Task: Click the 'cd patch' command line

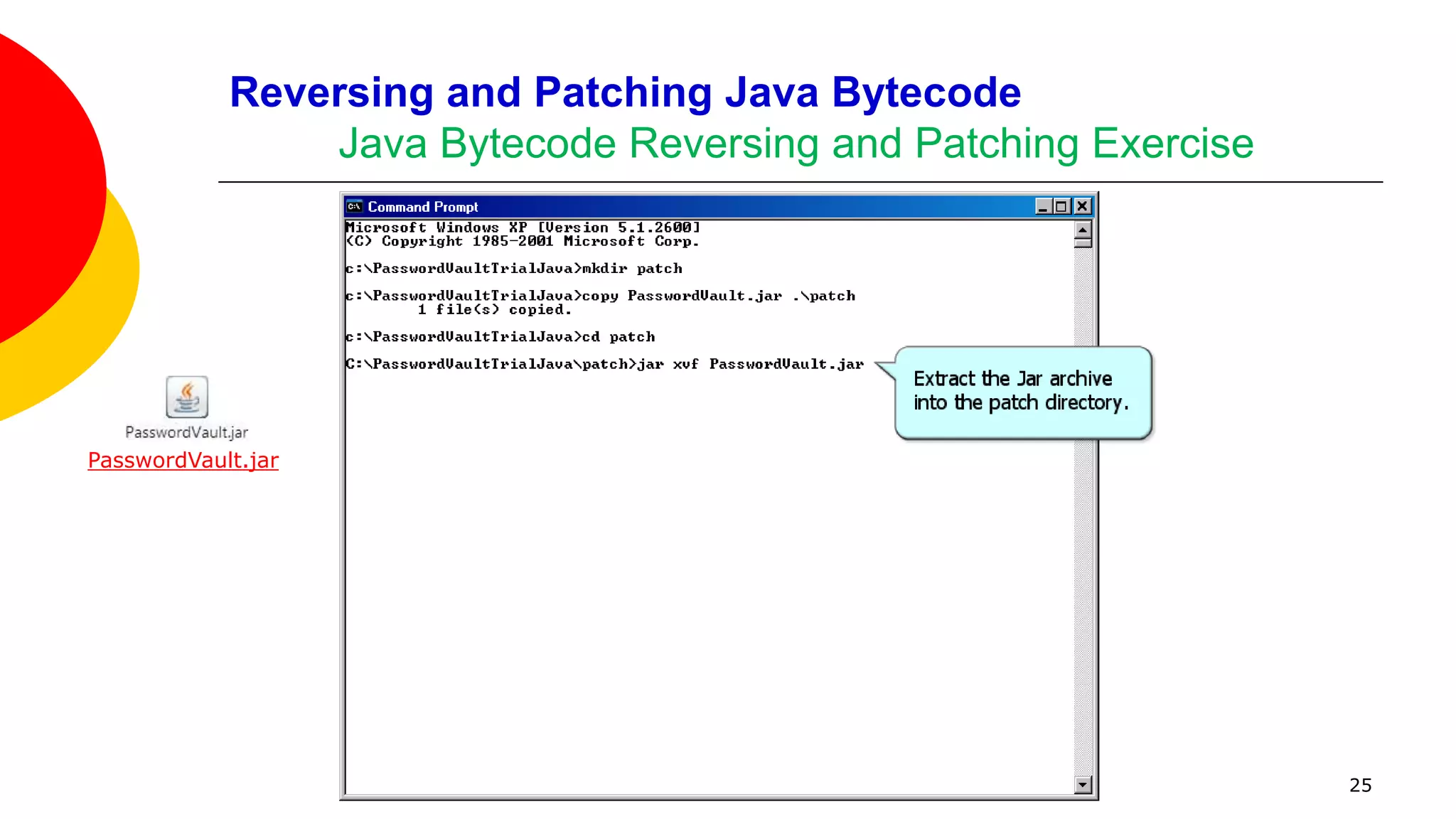Action: [500, 337]
